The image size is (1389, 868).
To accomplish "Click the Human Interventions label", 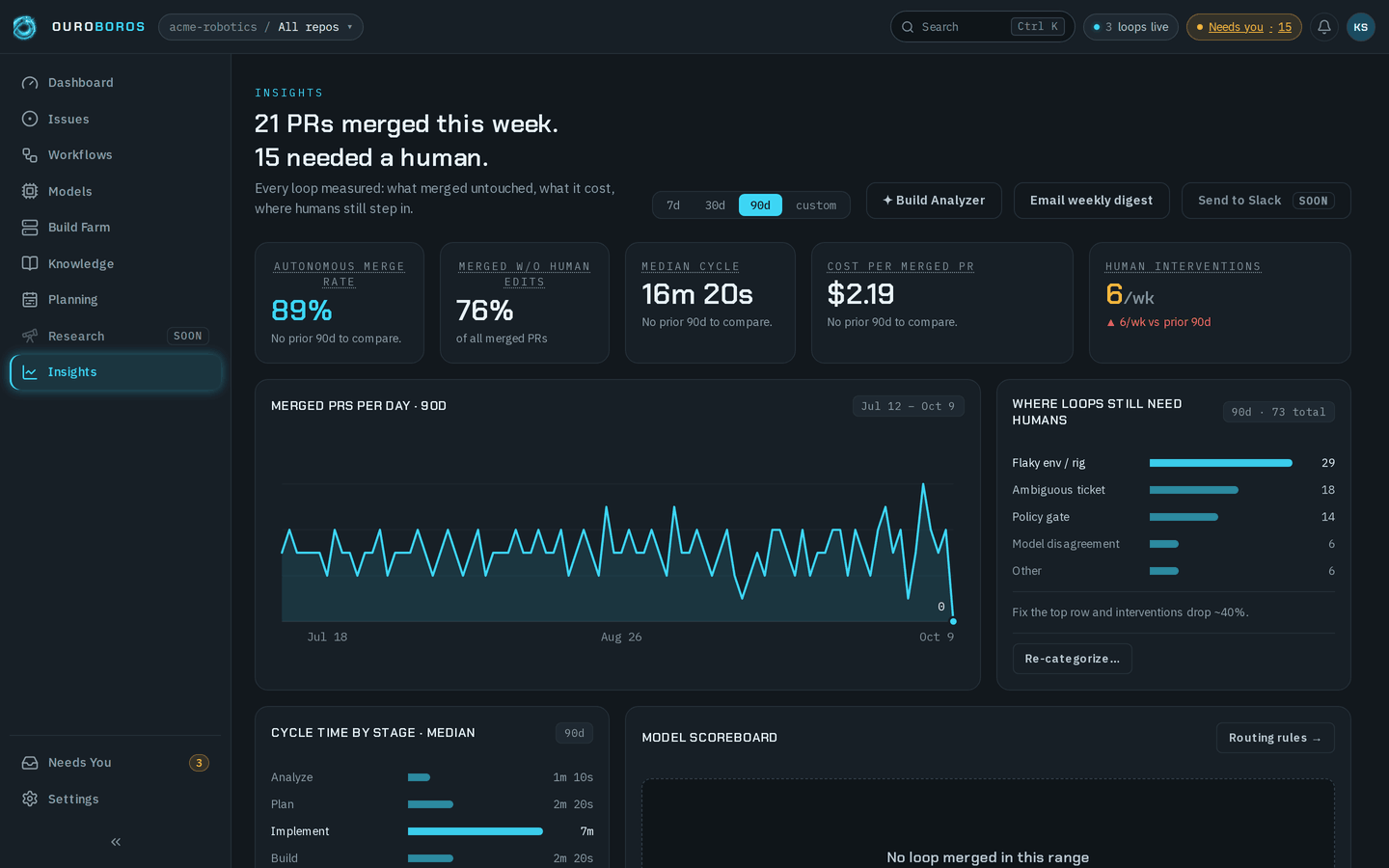I will coord(1183,267).
